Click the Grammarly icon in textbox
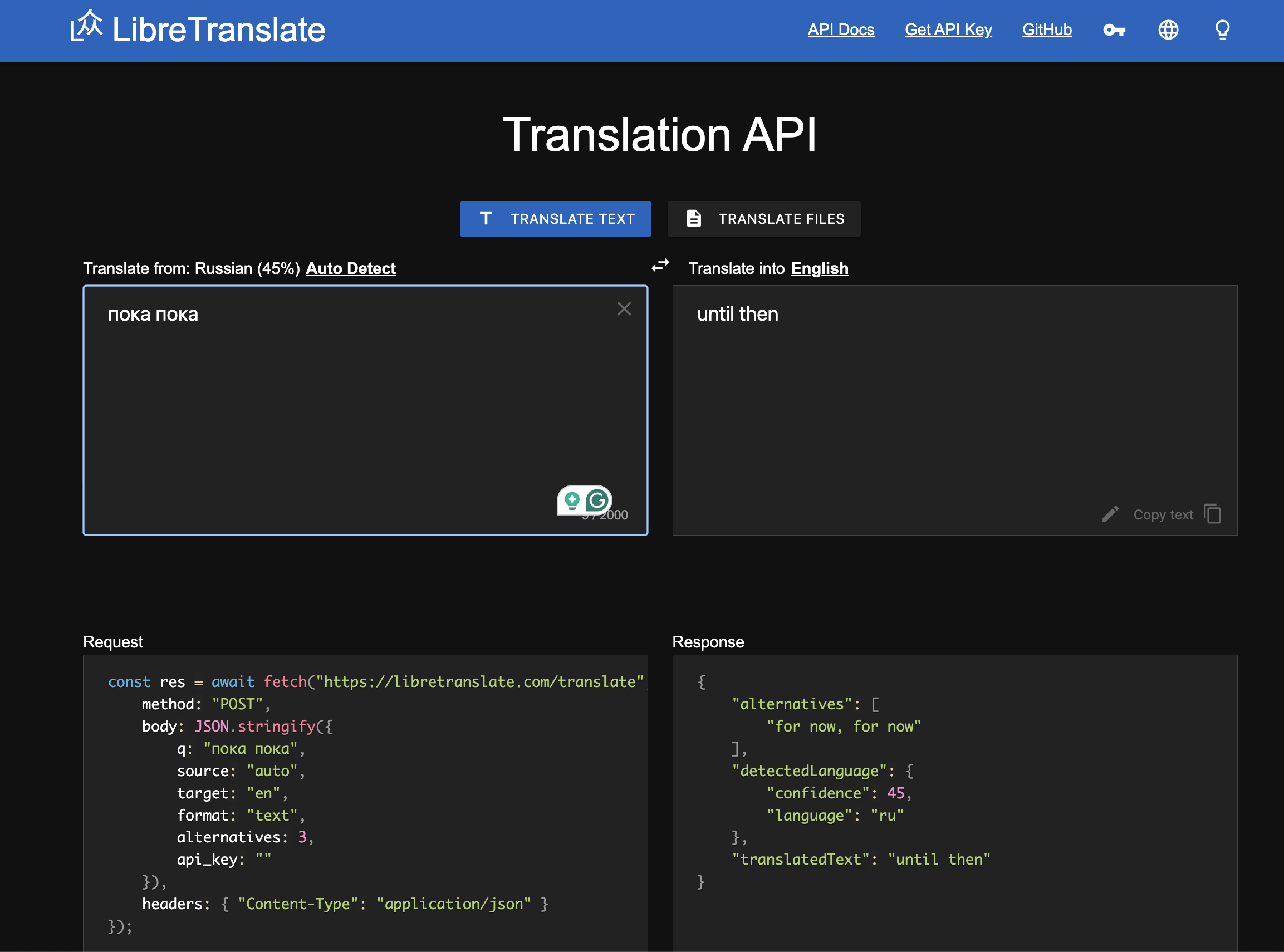1284x952 pixels. tap(597, 500)
